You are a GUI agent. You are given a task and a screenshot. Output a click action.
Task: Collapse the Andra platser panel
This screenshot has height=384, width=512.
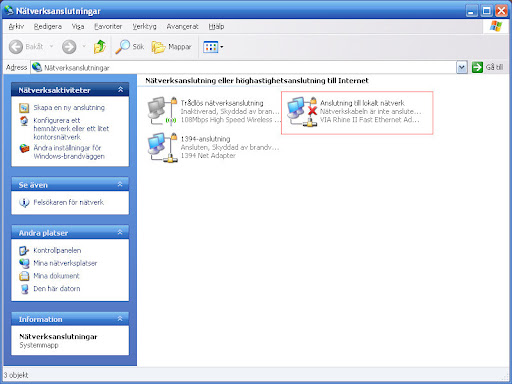(x=120, y=232)
